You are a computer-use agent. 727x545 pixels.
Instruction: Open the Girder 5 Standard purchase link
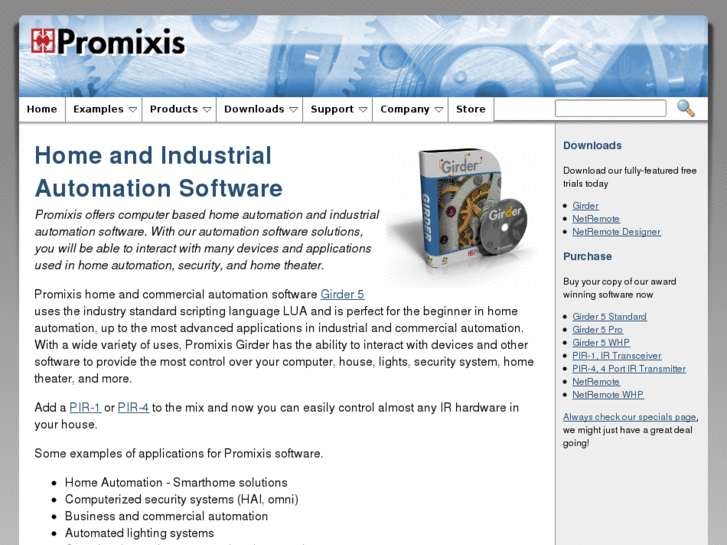[x=609, y=316]
